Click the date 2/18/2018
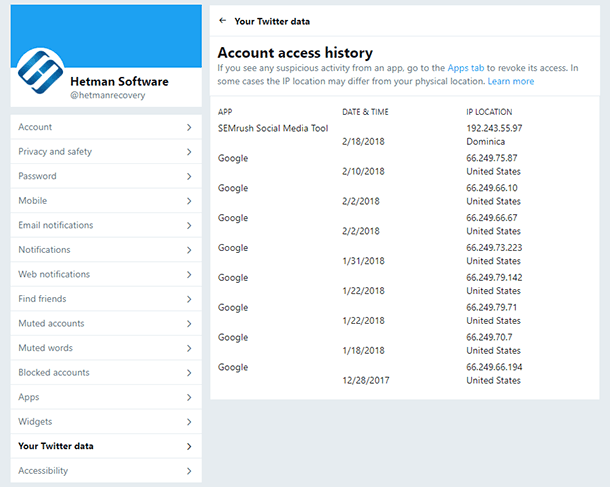This screenshot has width=610, height=487. (363, 141)
